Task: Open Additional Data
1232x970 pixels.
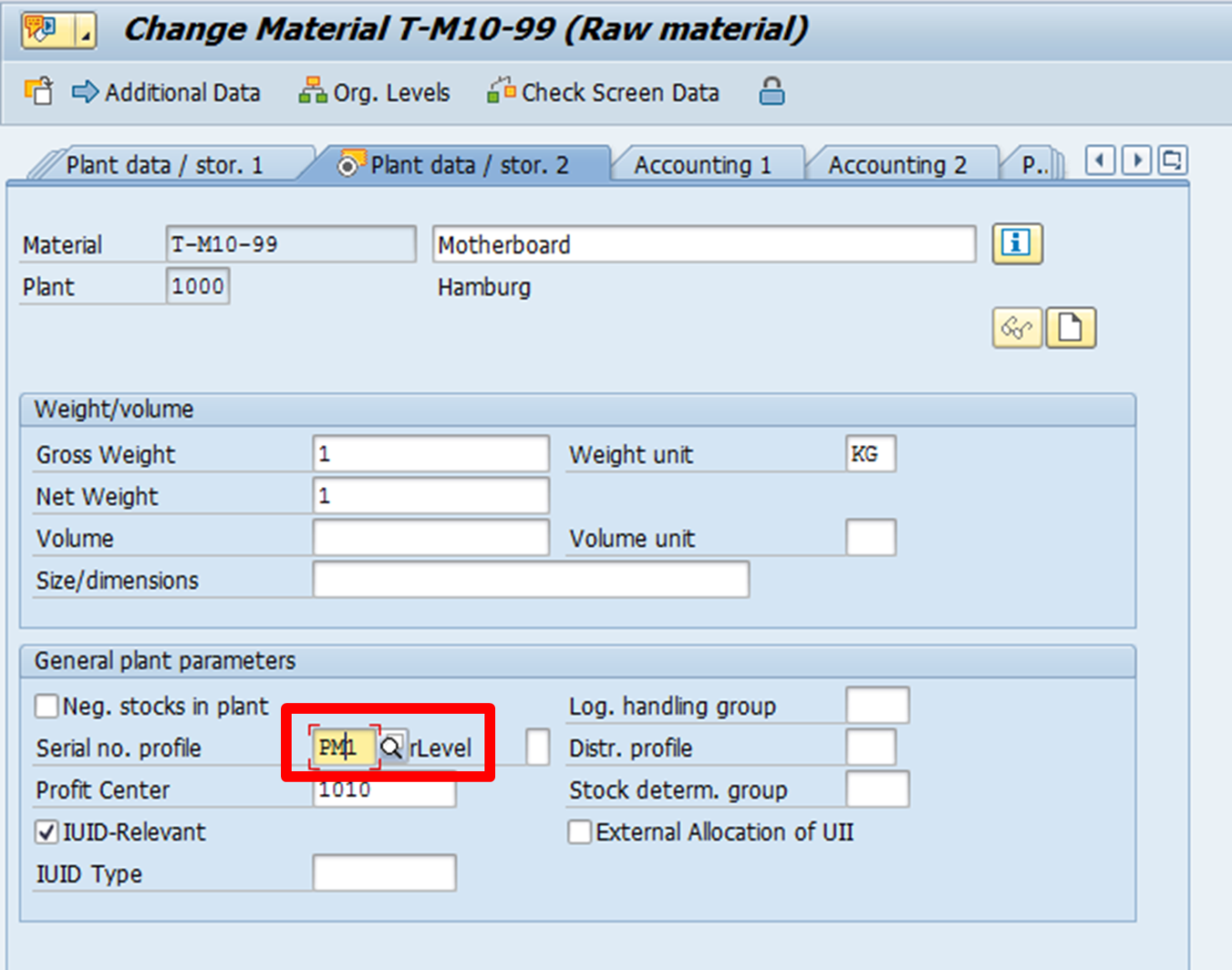Action: (x=167, y=92)
